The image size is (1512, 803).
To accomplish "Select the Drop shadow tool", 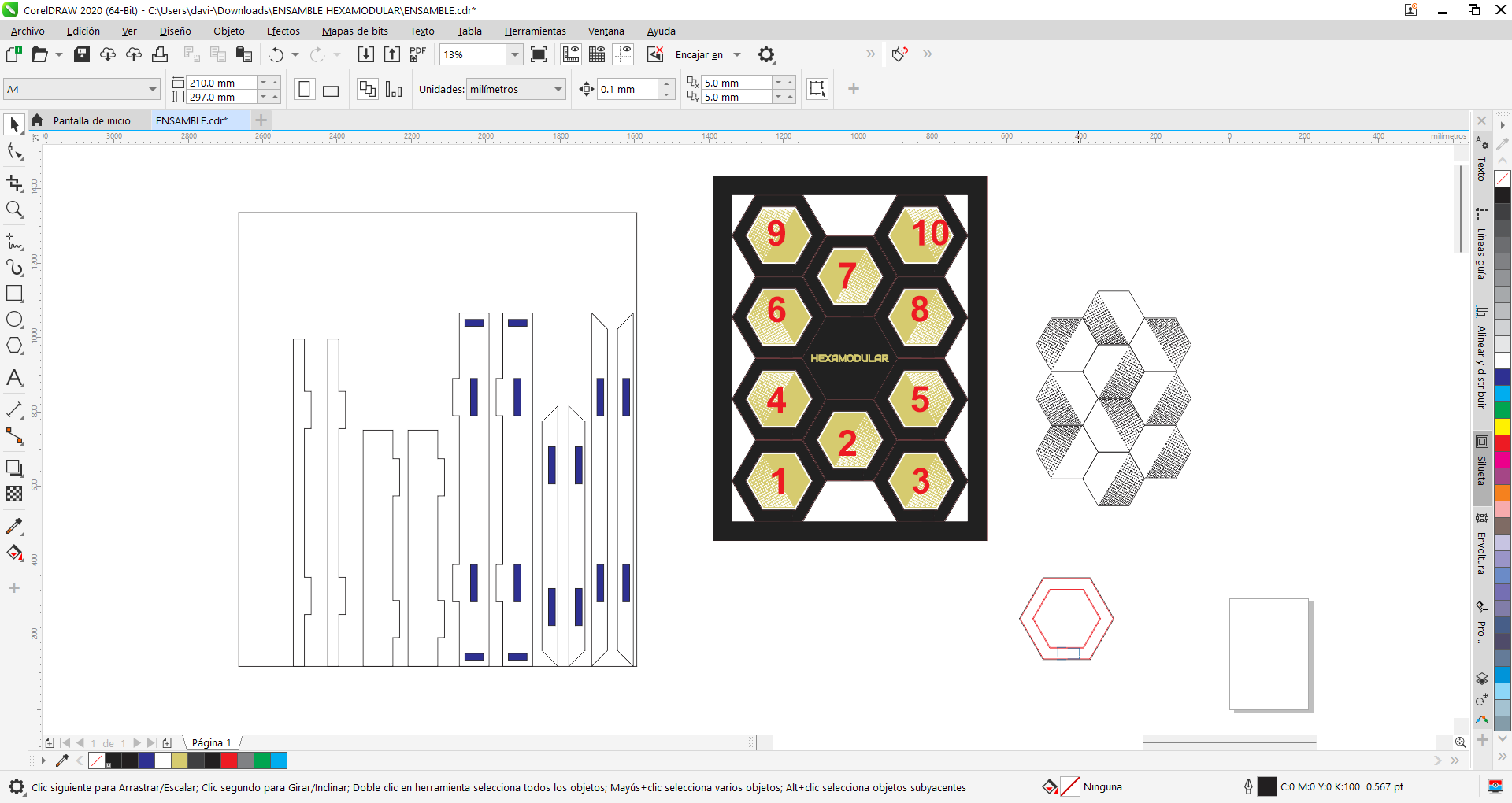I will [x=14, y=468].
